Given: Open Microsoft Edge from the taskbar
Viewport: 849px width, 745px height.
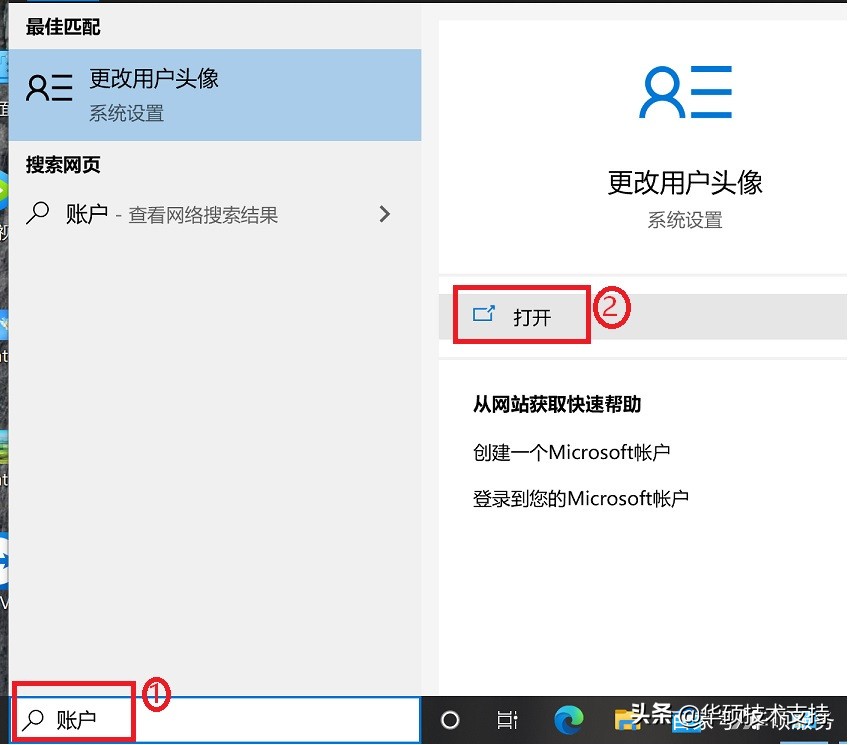Looking at the screenshot, I should 568,719.
